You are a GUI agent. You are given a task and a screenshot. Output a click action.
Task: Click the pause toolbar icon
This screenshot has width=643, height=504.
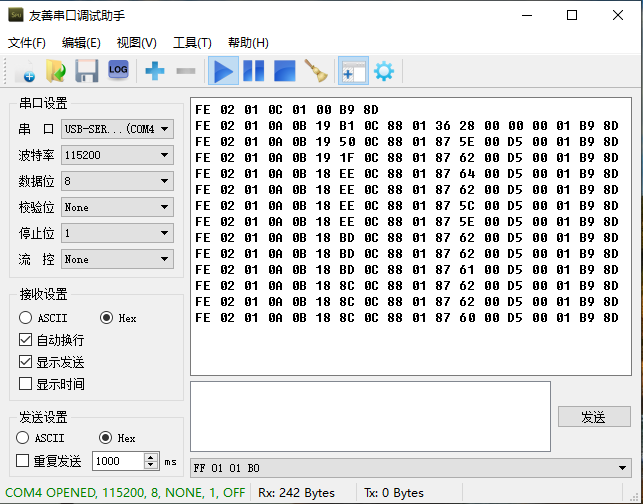[x=253, y=71]
